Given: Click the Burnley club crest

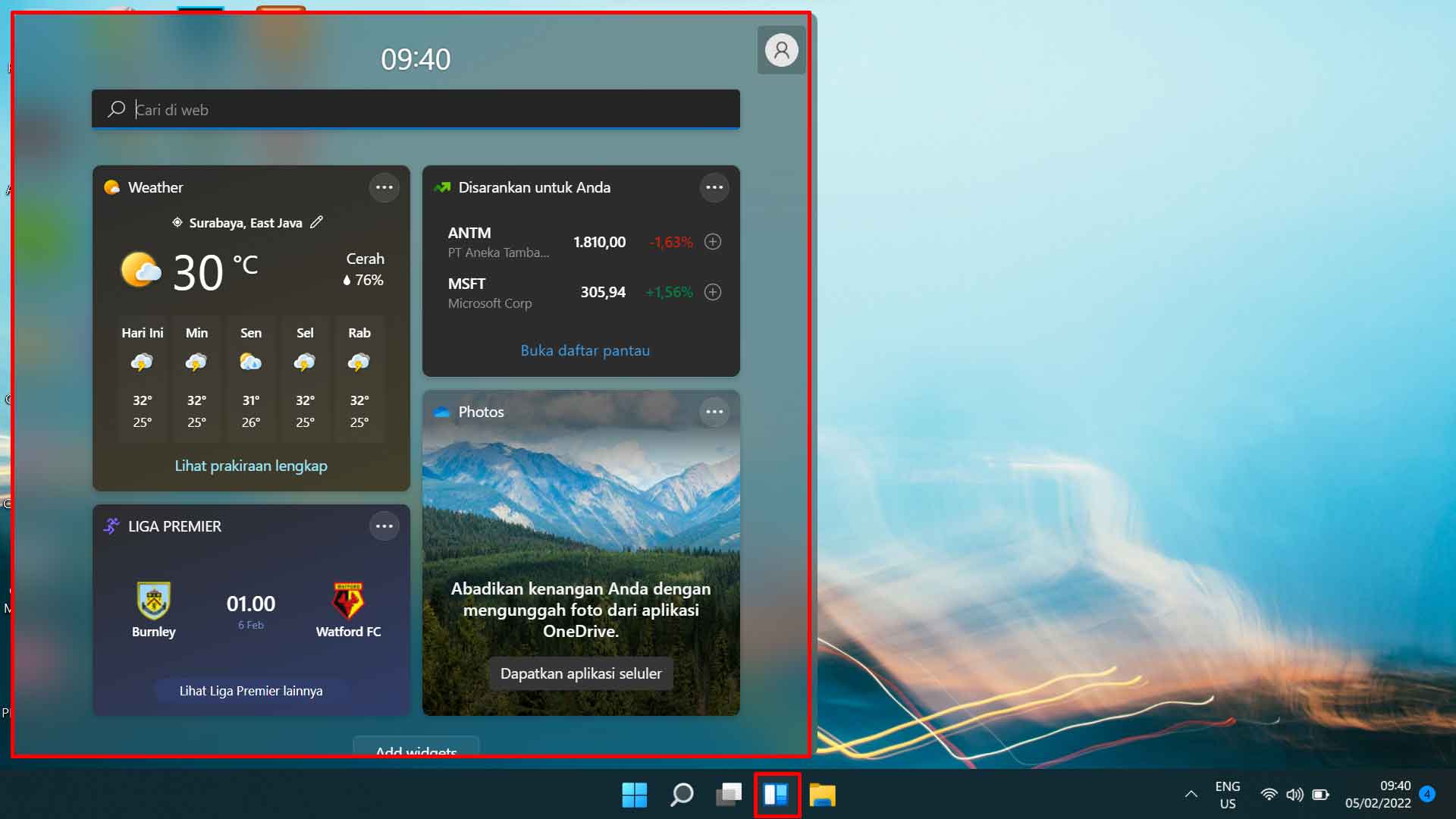Looking at the screenshot, I should click(154, 601).
